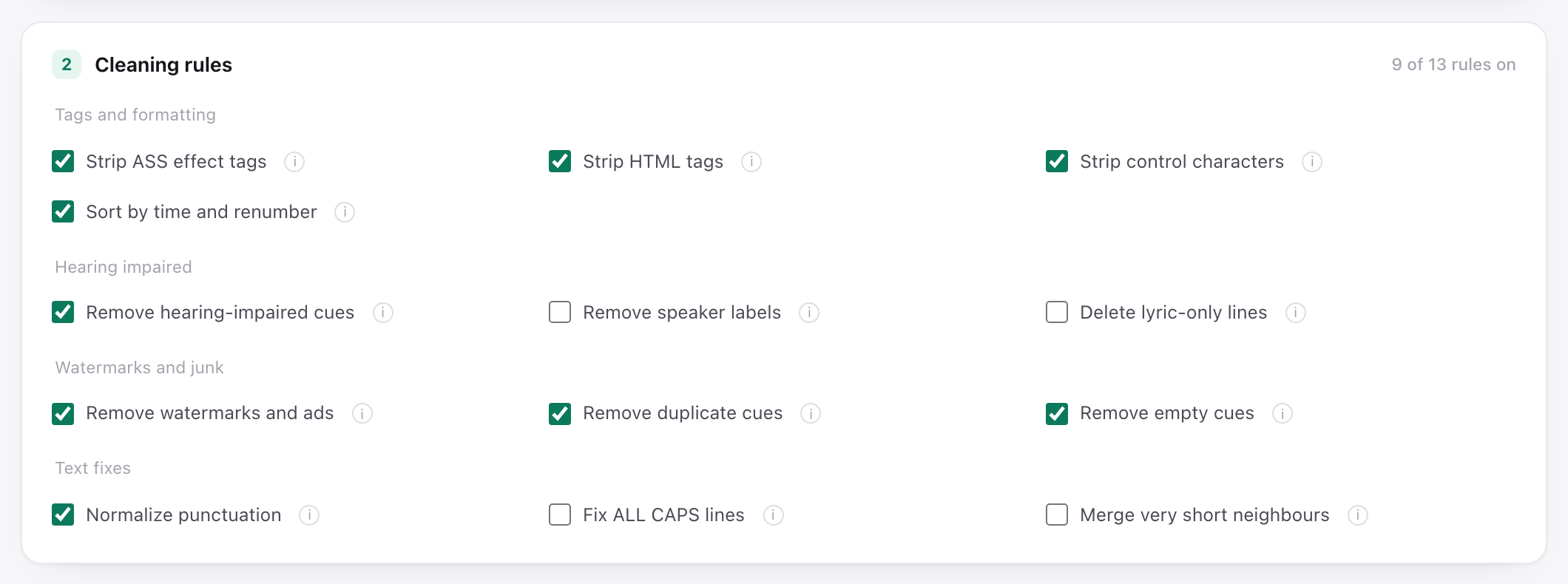The height and width of the screenshot is (584, 1568).
Task: View info for Sort by time and renumber
Action: pyautogui.click(x=345, y=212)
